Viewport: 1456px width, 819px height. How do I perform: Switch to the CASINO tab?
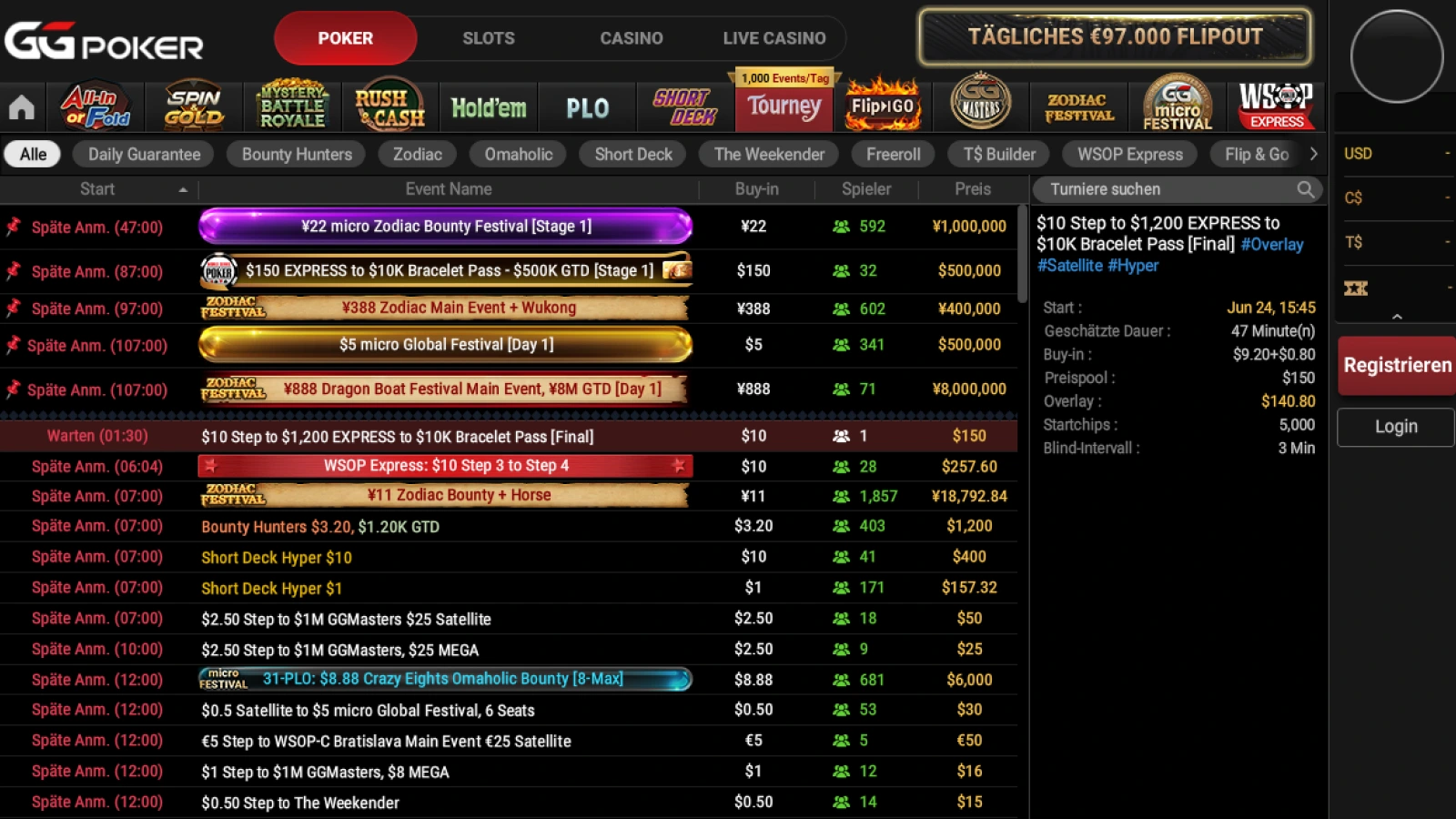point(632,38)
